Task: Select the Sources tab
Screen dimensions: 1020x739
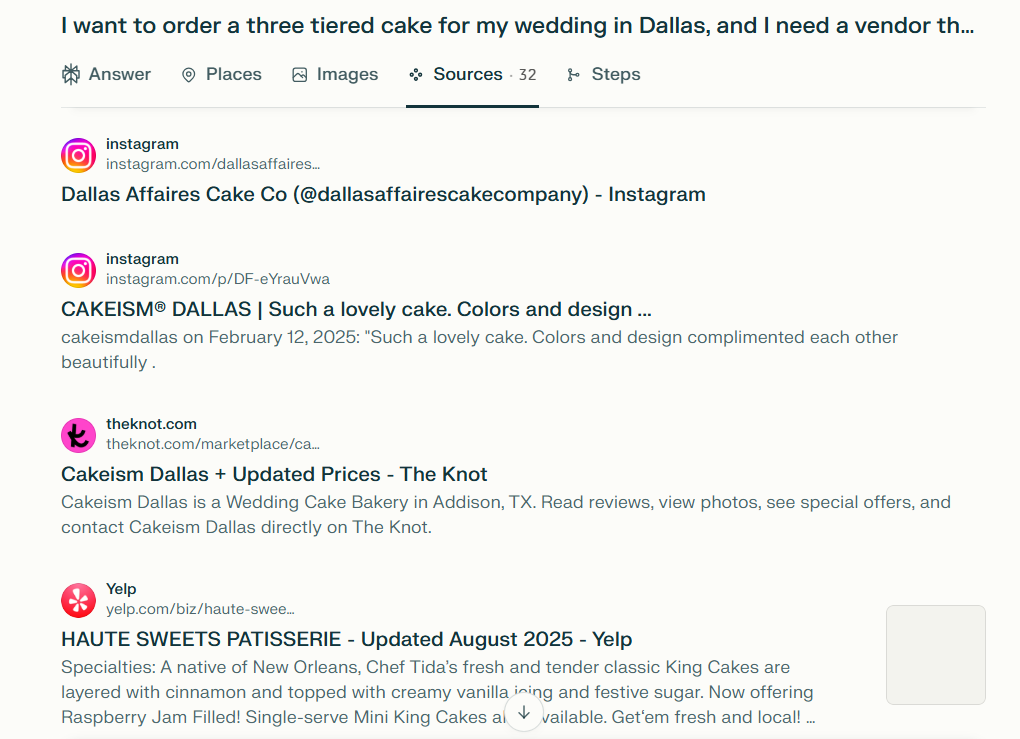Action: point(472,75)
